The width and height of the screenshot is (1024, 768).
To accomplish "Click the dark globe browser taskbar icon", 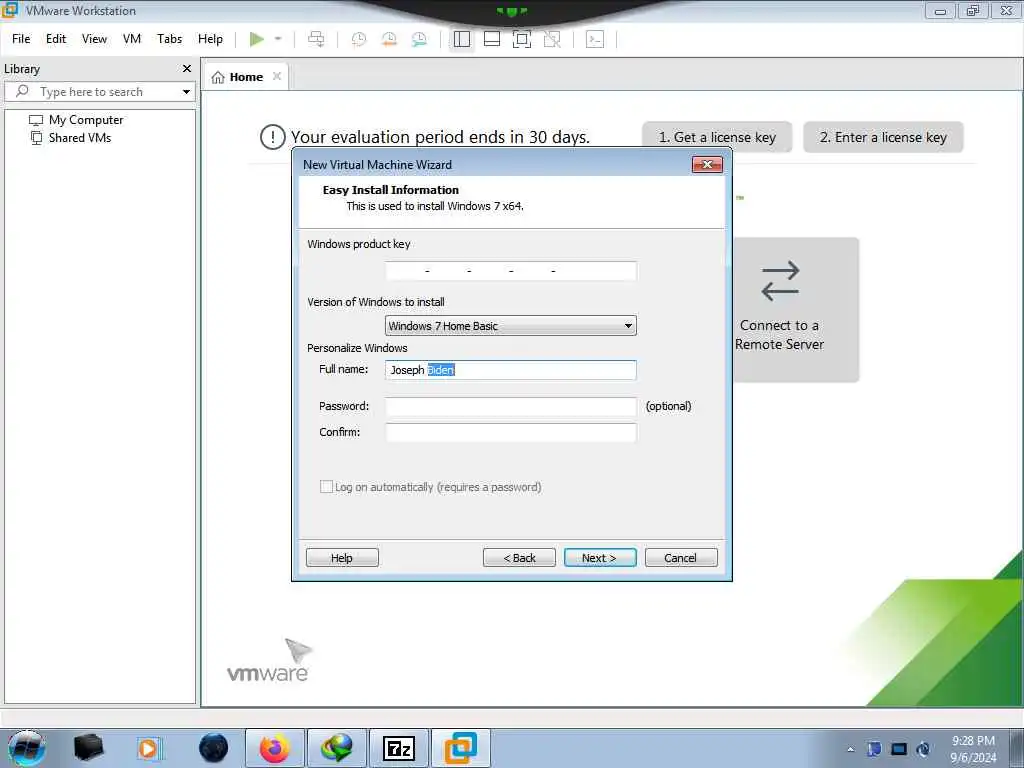I will (x=214, y=748).
